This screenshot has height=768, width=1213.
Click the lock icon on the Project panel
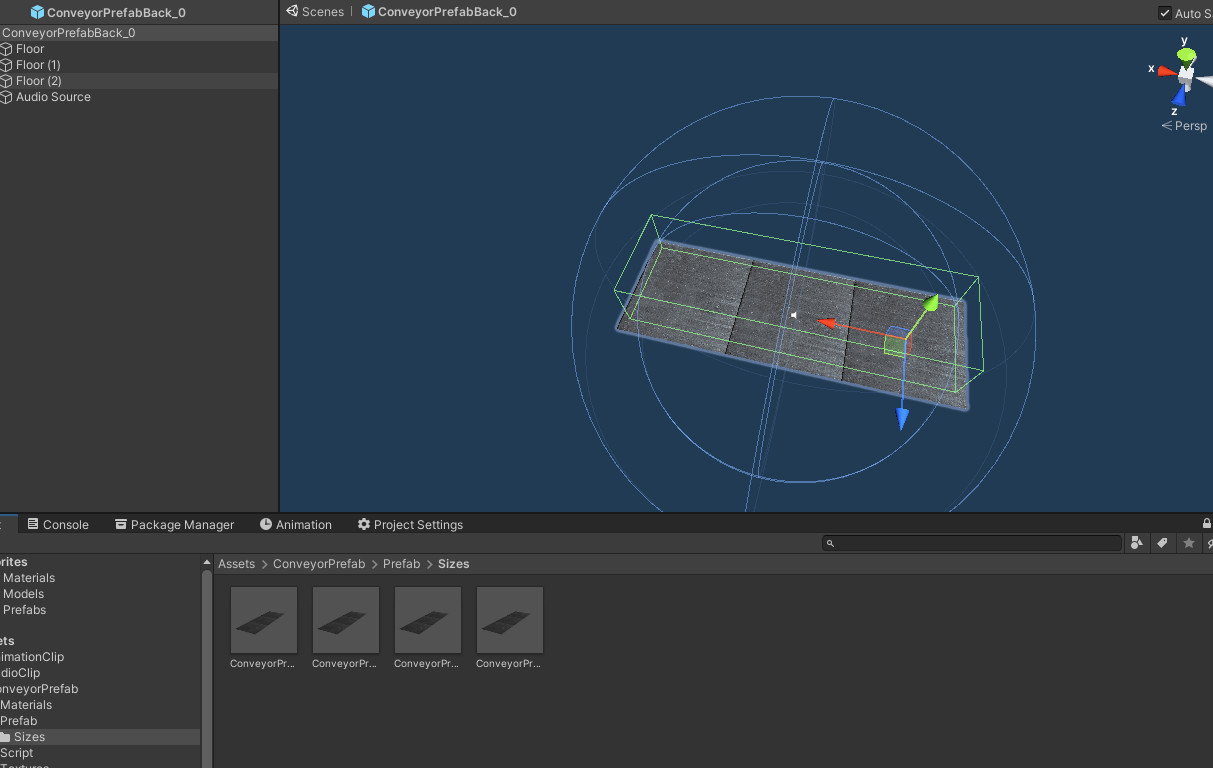(1207, 524)
